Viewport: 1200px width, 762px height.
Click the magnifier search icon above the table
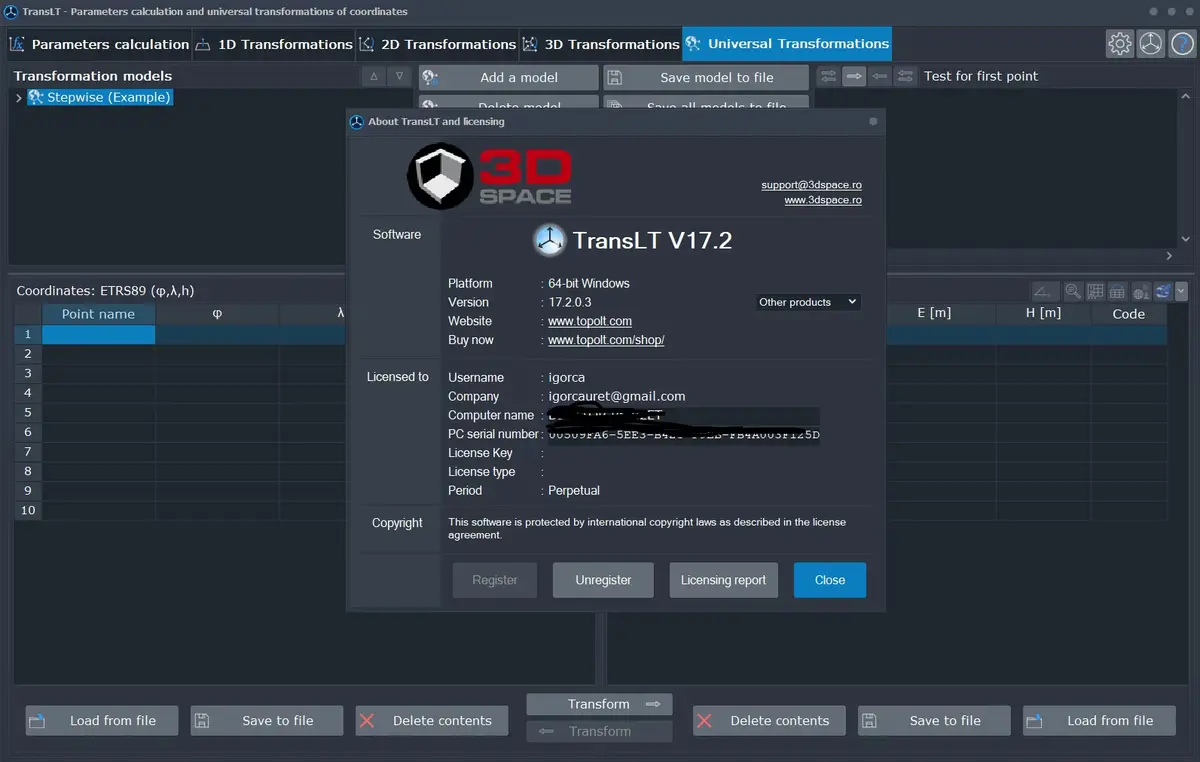[x=1073, y=291]
